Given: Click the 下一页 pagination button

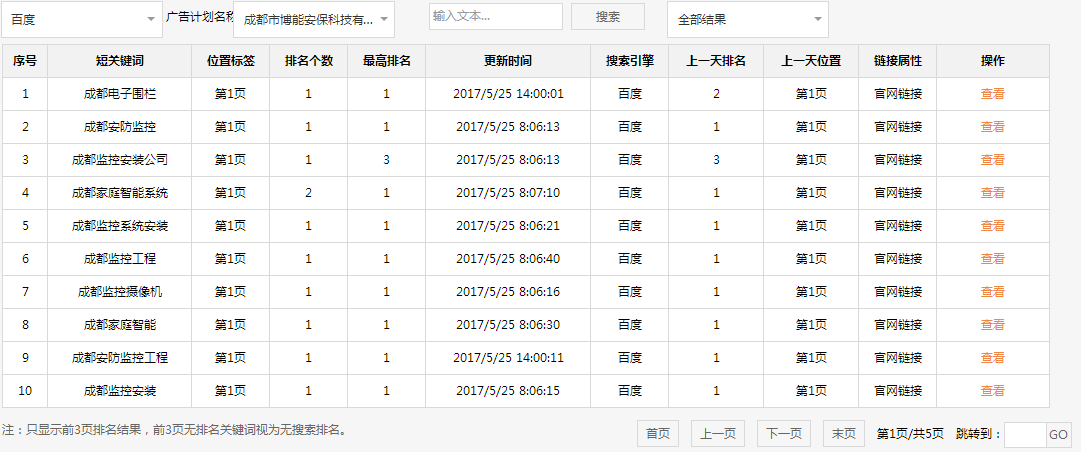Looking at the screenshot, I should click(x=784, y=433).
